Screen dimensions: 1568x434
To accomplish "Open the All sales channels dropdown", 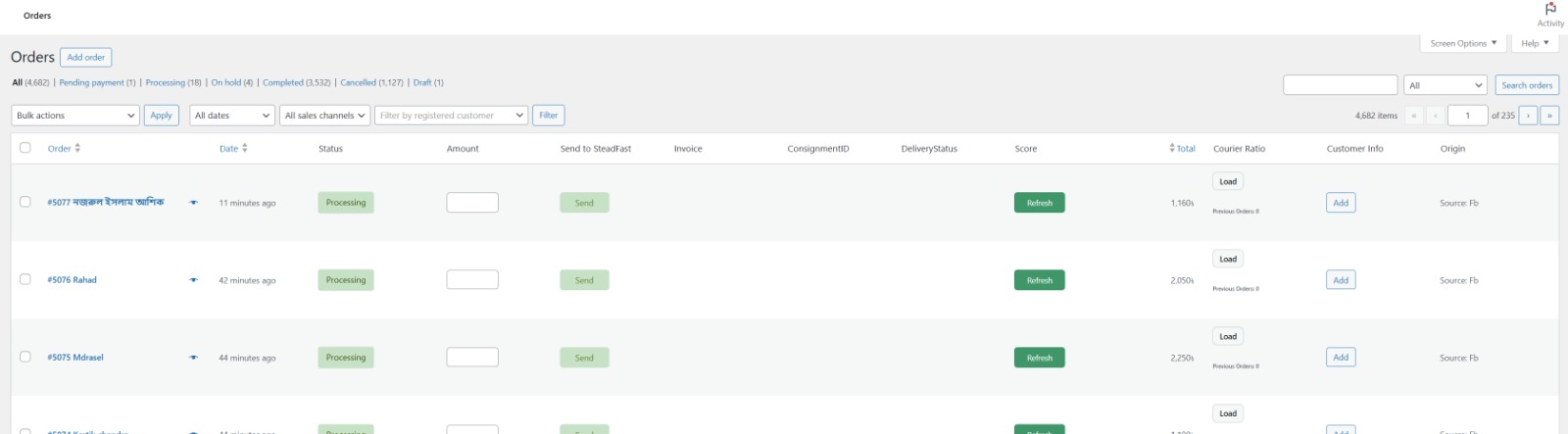I will [324, 116].
